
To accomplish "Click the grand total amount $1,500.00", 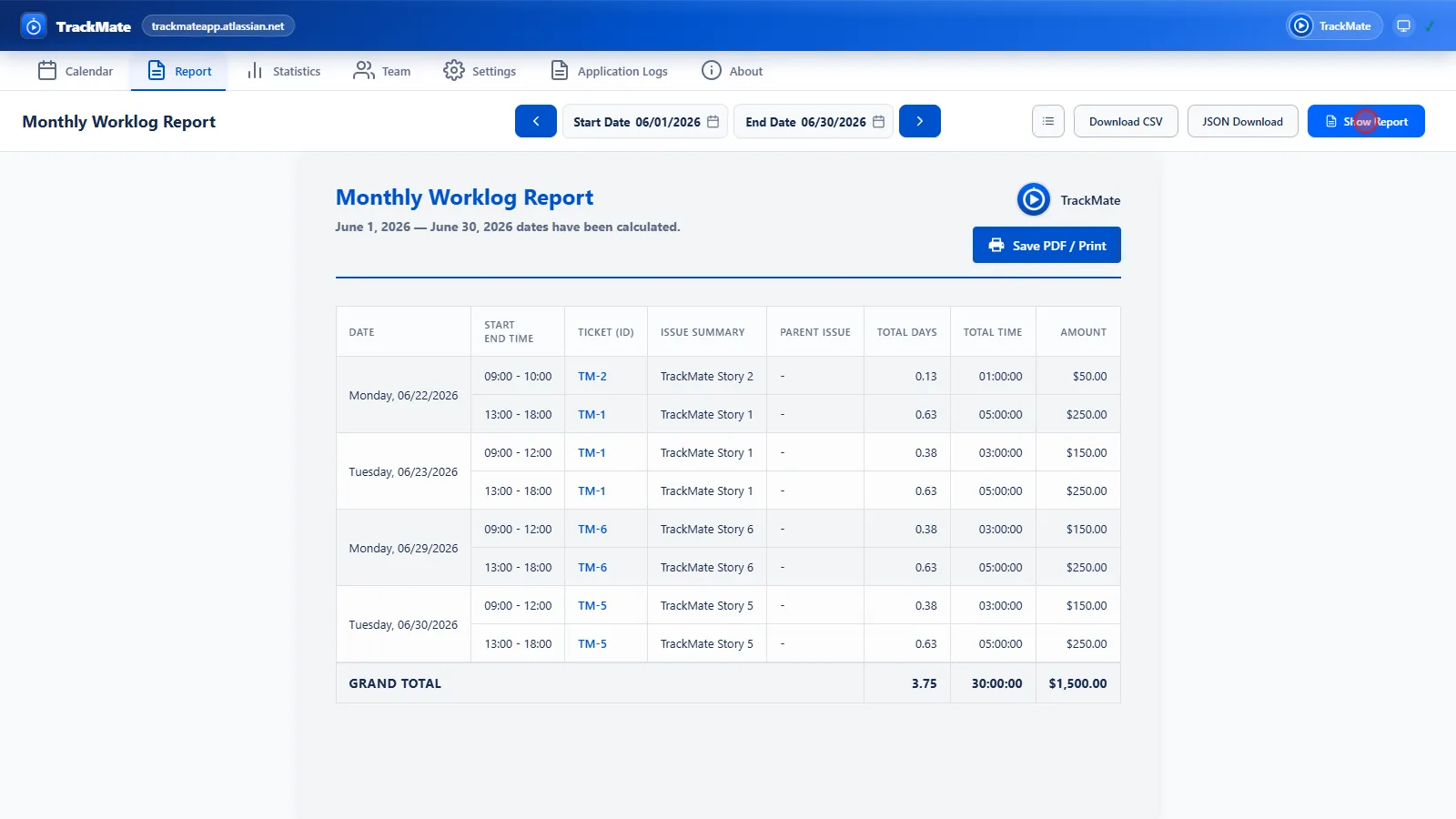I will coord(1077,683).
